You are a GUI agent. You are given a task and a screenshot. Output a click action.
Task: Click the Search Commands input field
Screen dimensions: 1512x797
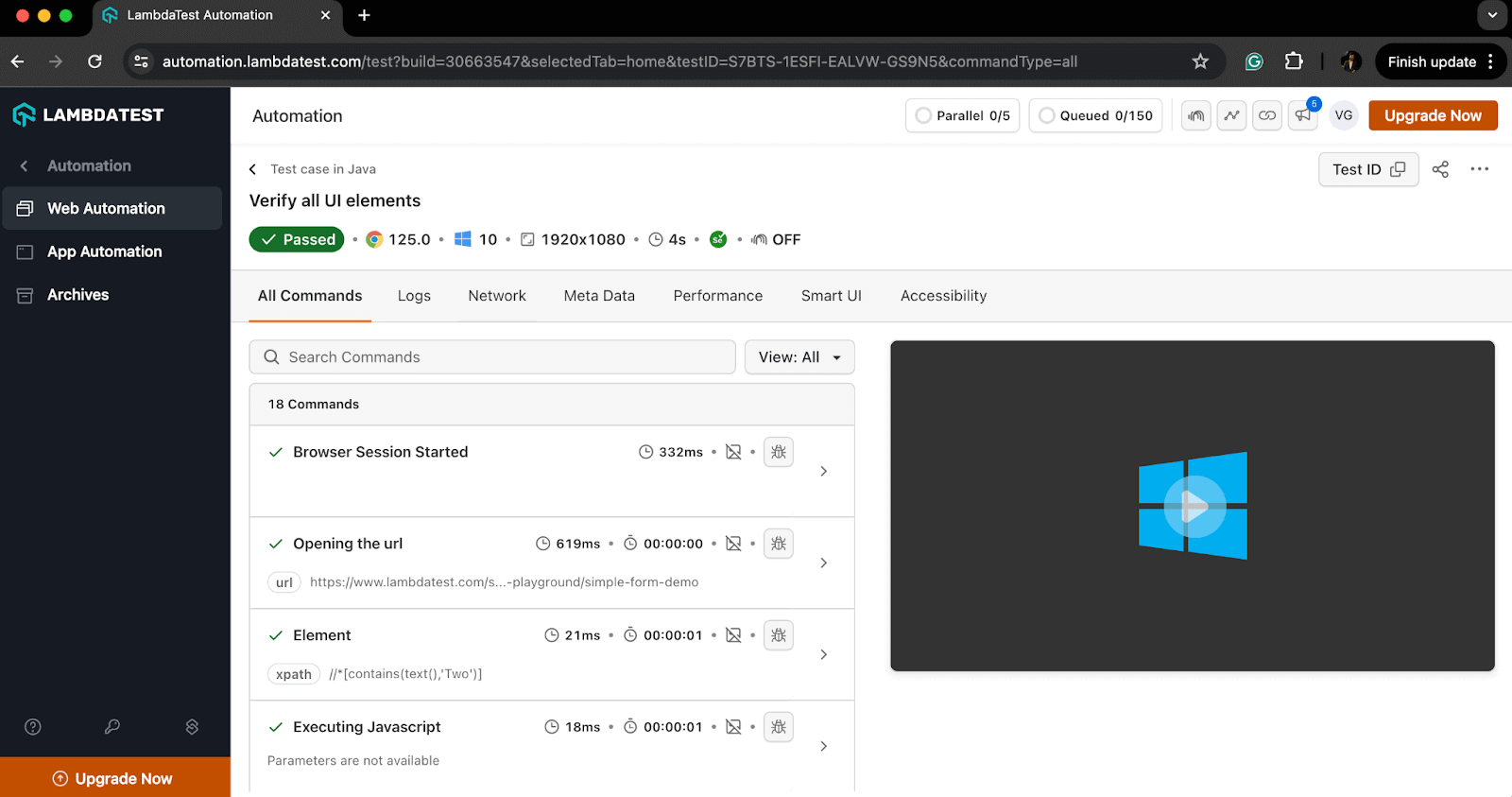click(x=491, y=357)
